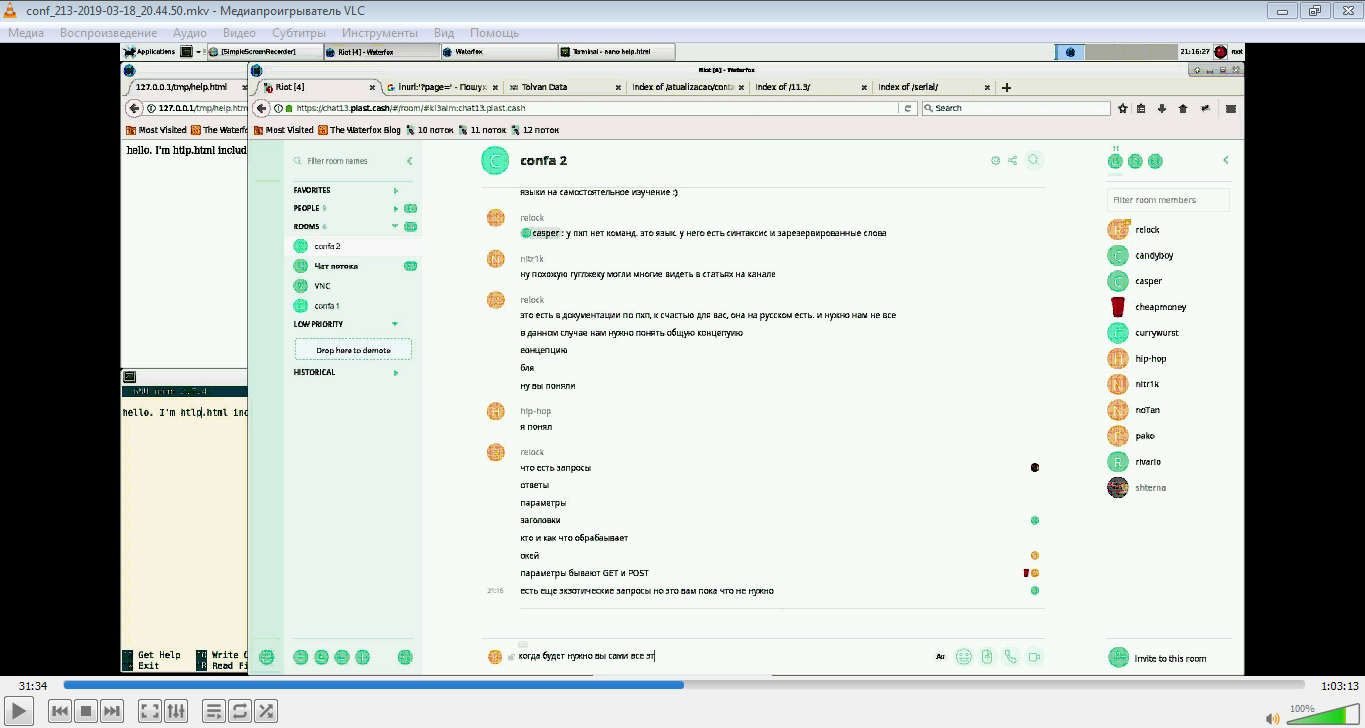
Task: Open the Помощь menu
Action: [x=494, y=33]
